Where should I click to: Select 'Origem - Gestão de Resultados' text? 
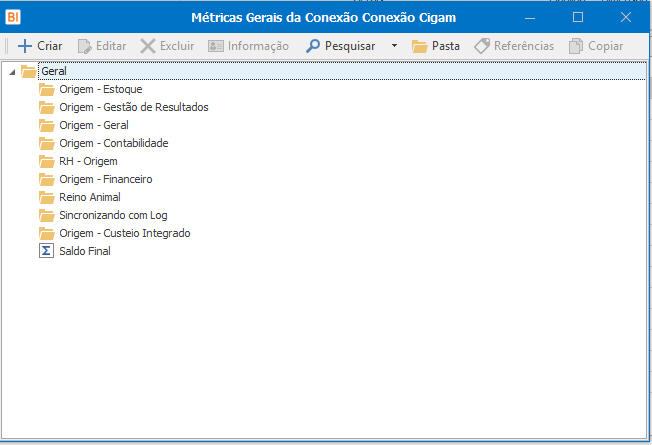click(x=134, y=107)
